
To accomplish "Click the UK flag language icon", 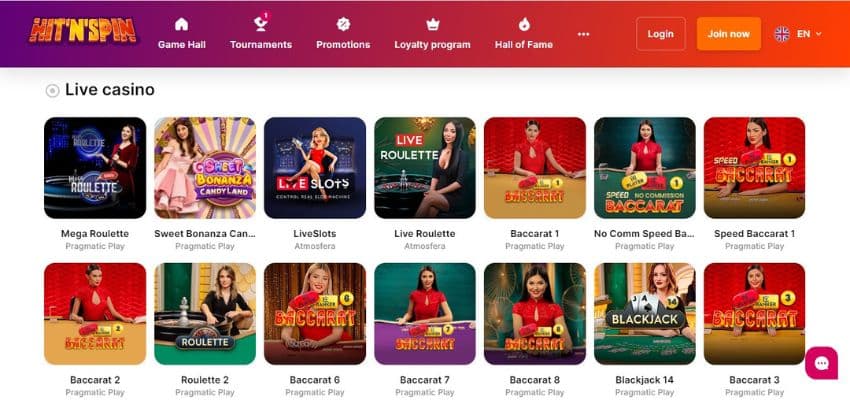I will [782, 34].
